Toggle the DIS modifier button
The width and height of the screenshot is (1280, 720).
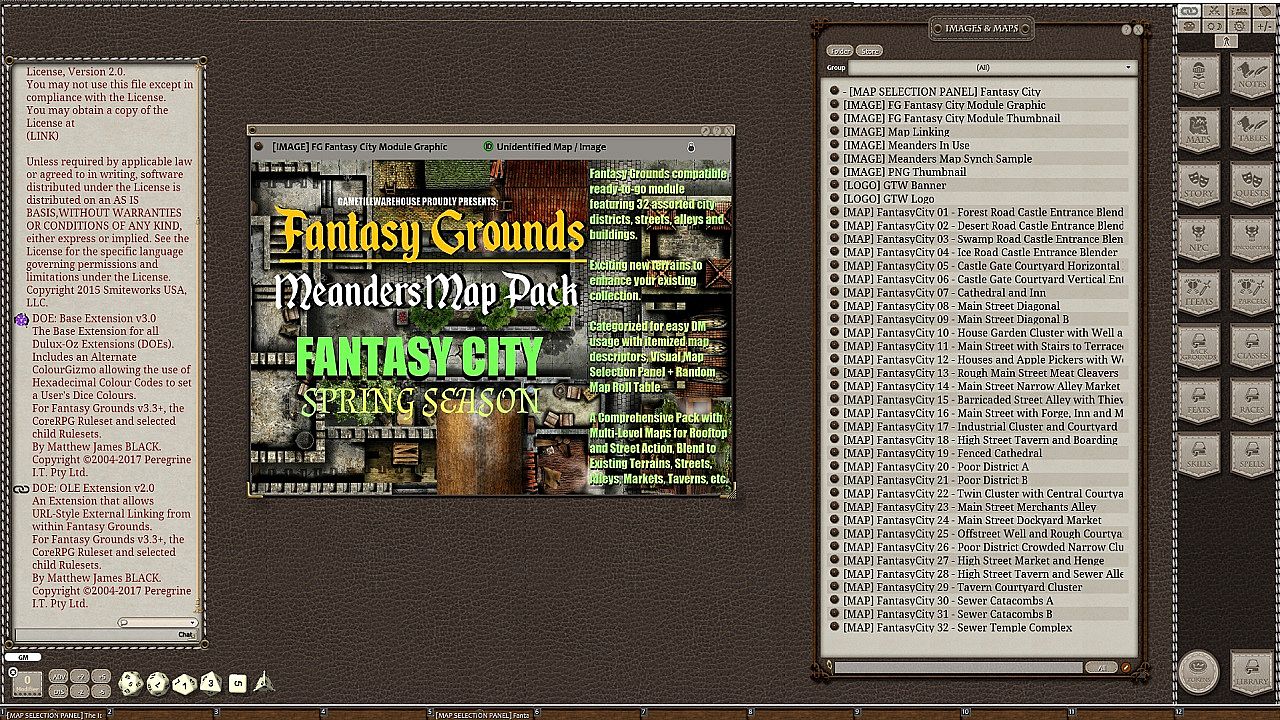coord(58,691)
